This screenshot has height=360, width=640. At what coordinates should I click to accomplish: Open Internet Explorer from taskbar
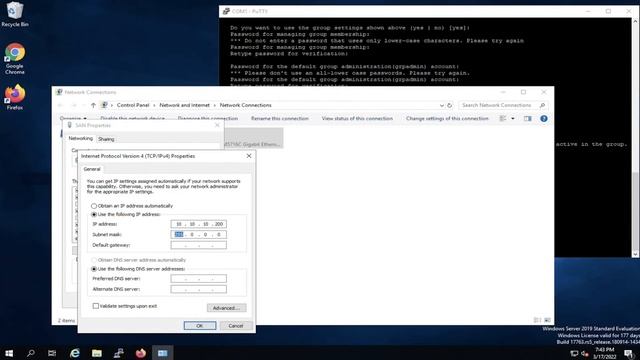[75, 353]
